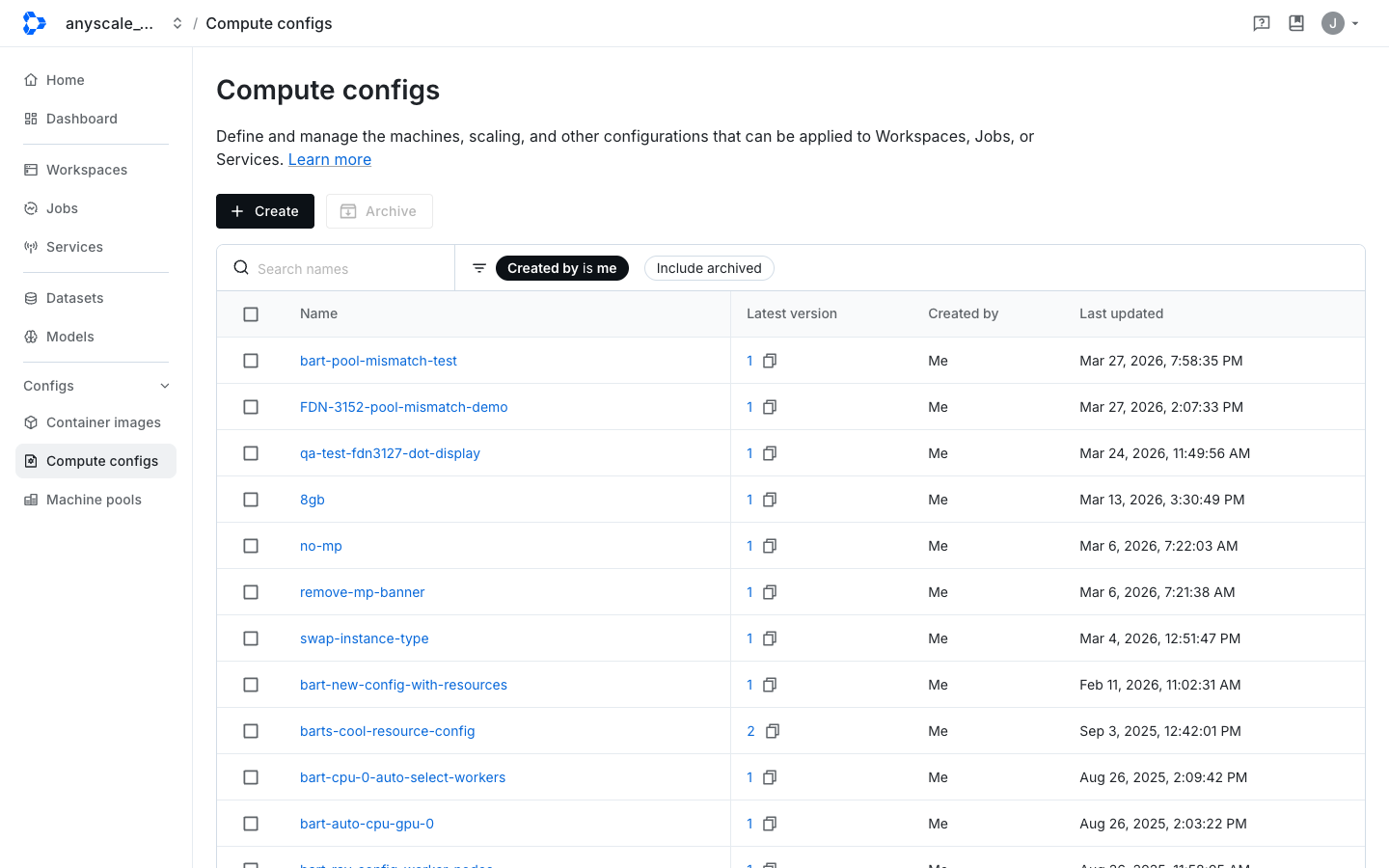Viewport: 1389px width, 868px height.
Task: Select the qa-test-fdn3127-dot-display row checkbox
Action: (x=251, y=453)
